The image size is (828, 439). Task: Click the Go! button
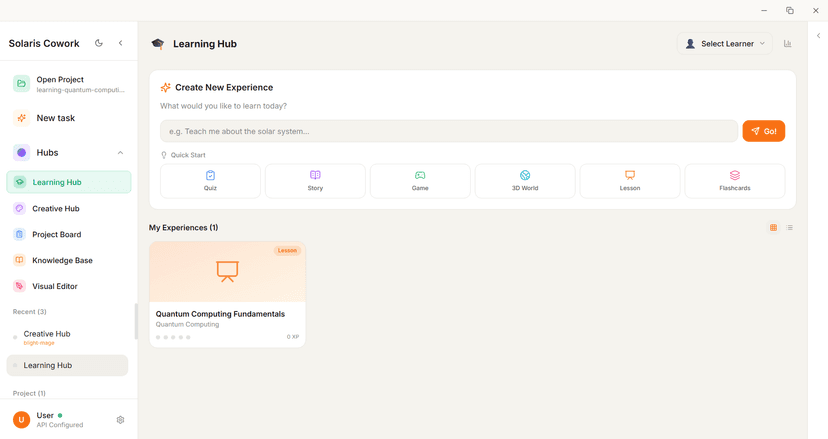[764, 131]
